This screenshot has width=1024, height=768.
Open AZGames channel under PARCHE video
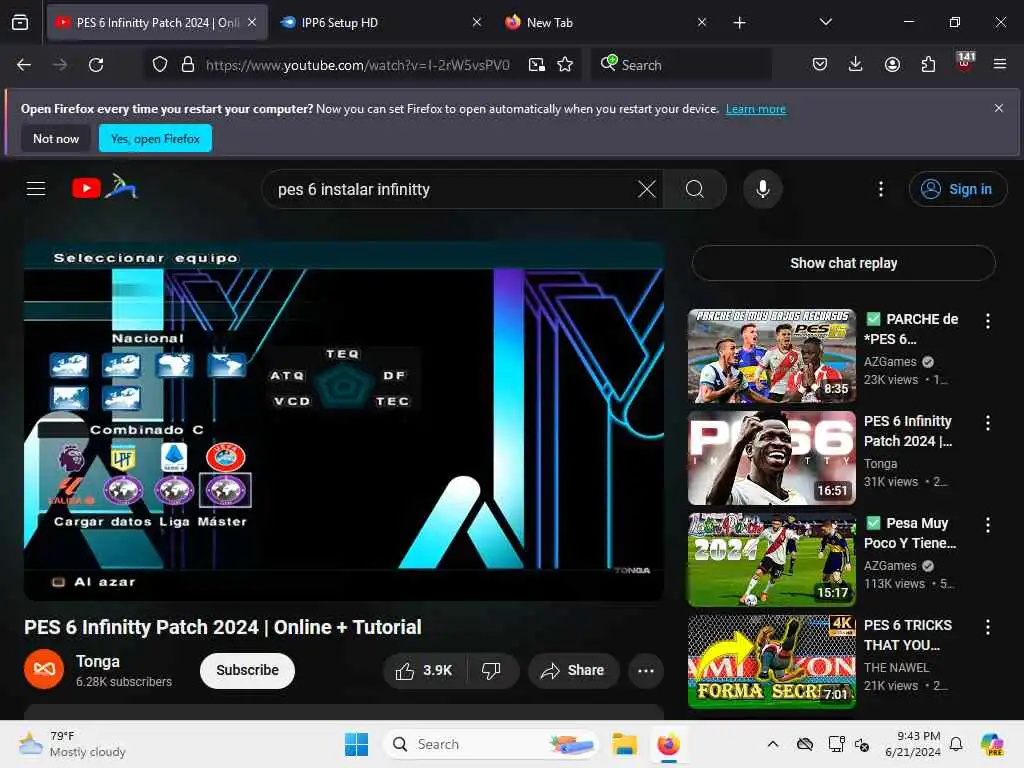tap(890, 362)
